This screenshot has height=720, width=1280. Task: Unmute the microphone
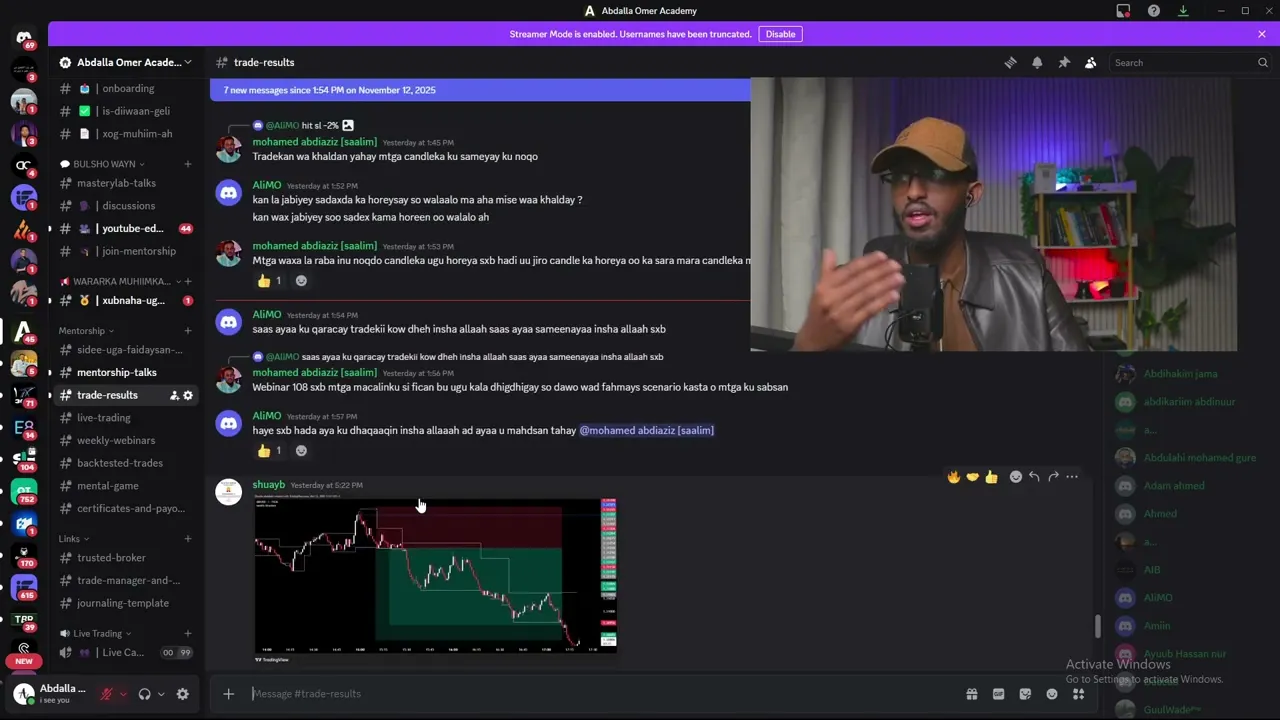(x=107, y=694)
